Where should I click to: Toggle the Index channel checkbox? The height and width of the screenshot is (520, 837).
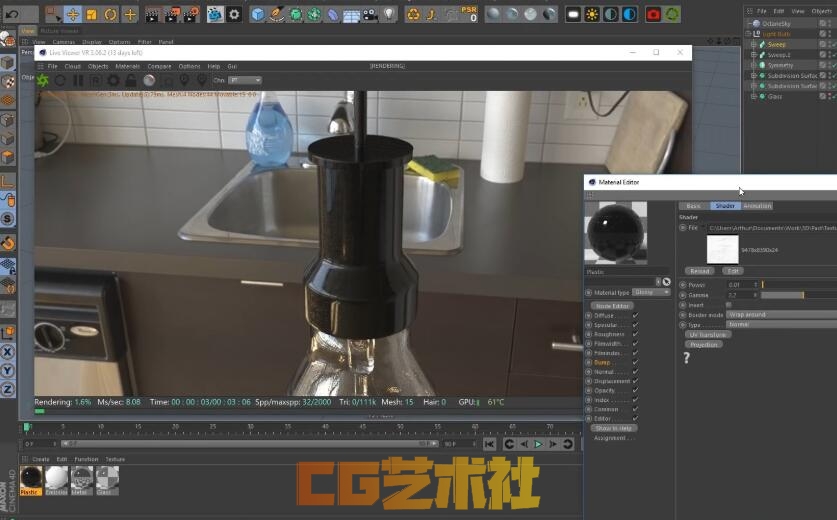[x=635, y=400]
